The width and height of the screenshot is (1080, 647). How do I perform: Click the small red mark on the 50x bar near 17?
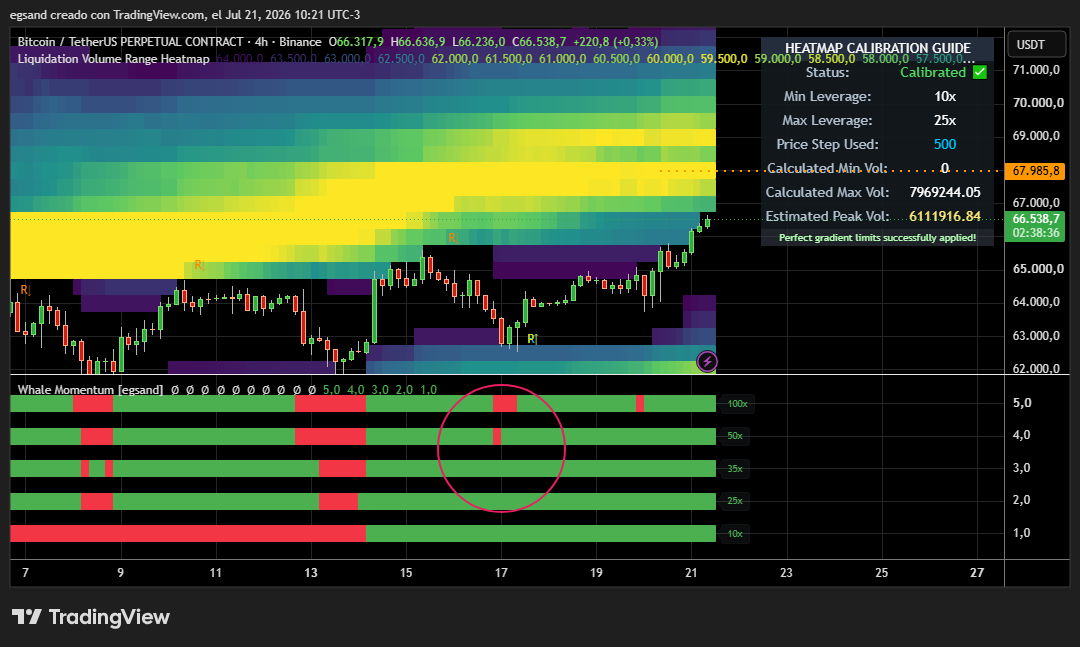497,436
